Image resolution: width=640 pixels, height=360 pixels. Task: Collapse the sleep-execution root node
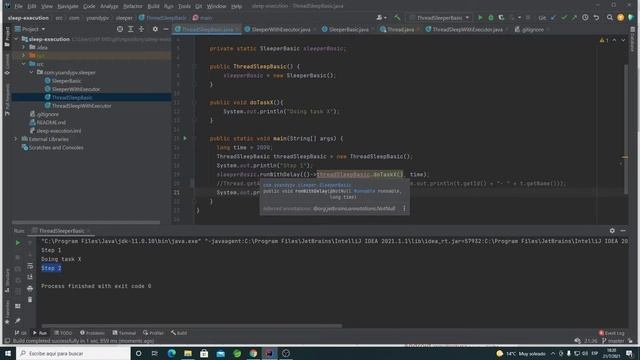tap(16, 39)
